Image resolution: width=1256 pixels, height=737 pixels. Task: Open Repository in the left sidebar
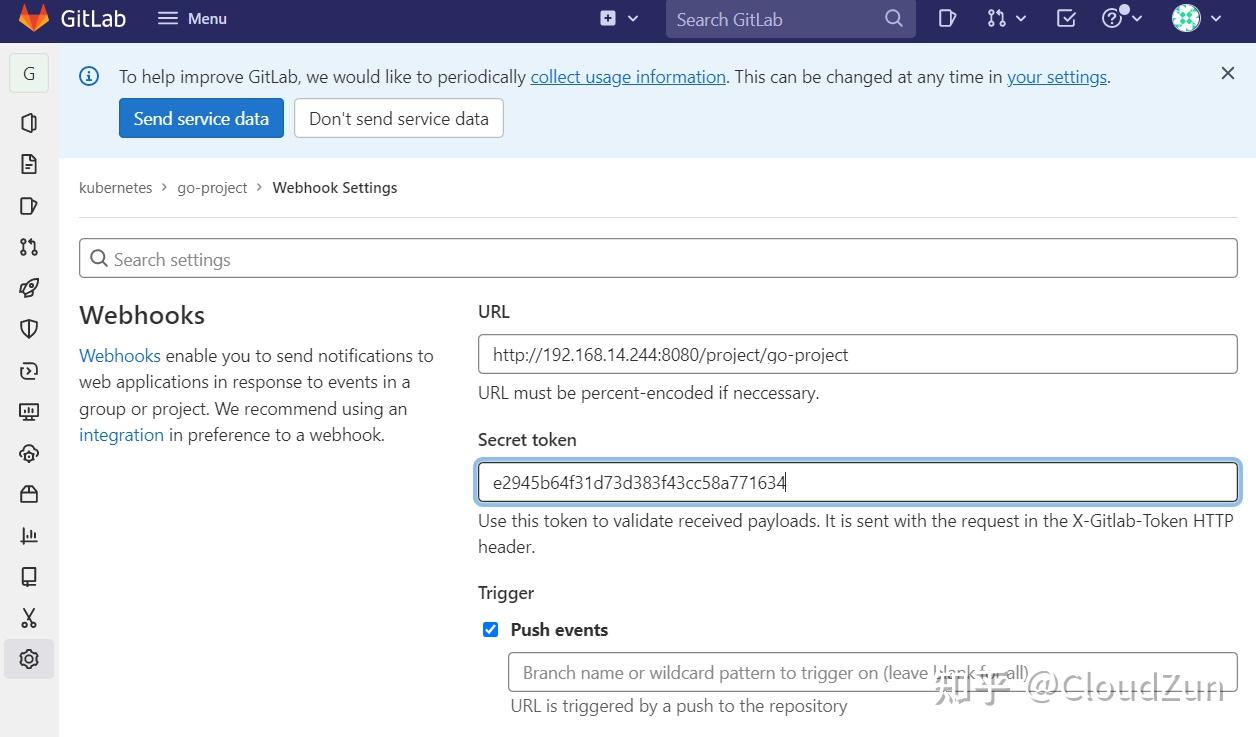pos(29,164)
